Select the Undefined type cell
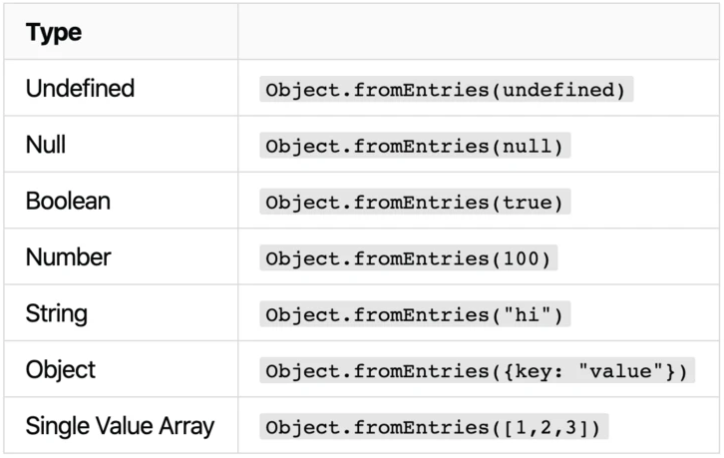This screenshot has height=458, width=724. coord(121,88)
